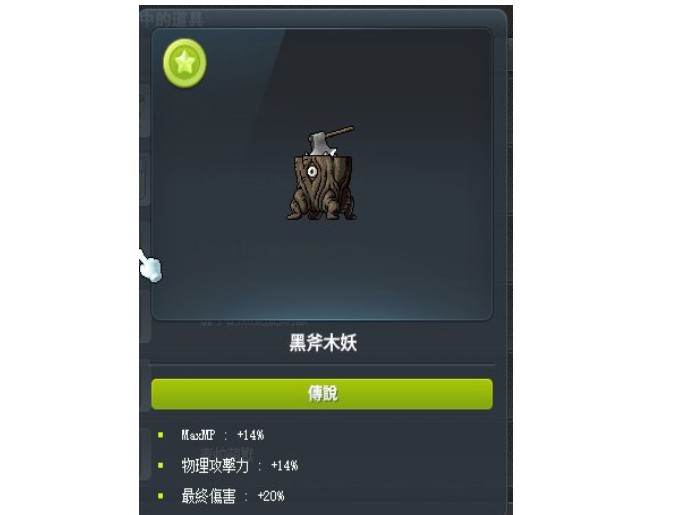This screenshot has height=515, width=696.
Task: Click the +14% value next to 物理攻擊力
Action: 285,466
